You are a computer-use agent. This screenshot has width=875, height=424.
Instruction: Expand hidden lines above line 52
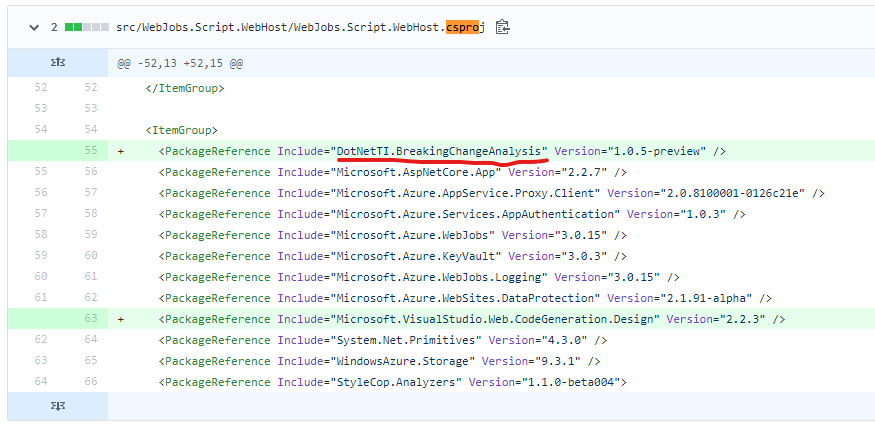tap(57, 63)
